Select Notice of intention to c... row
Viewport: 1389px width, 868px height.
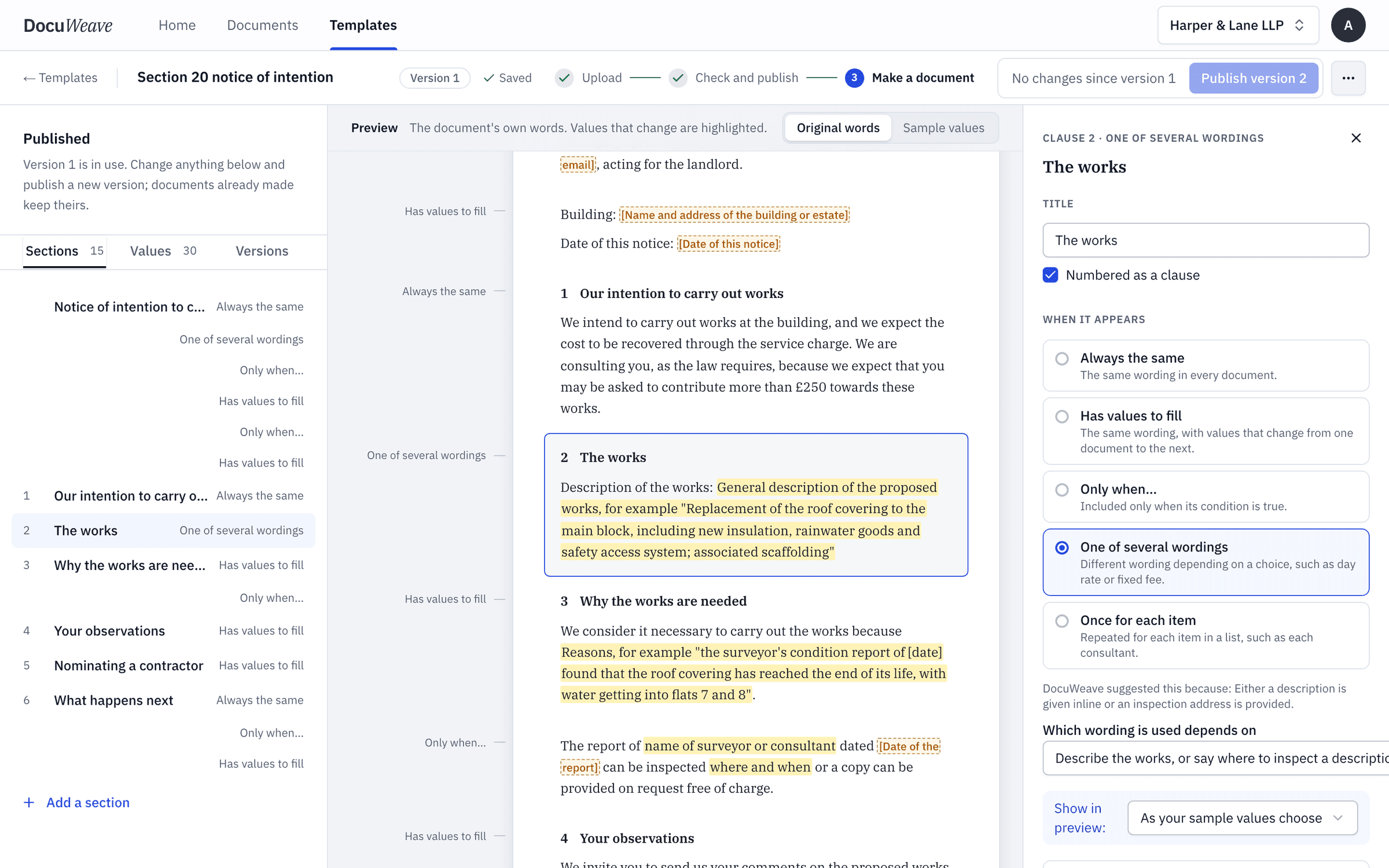(x=164, y=307)
